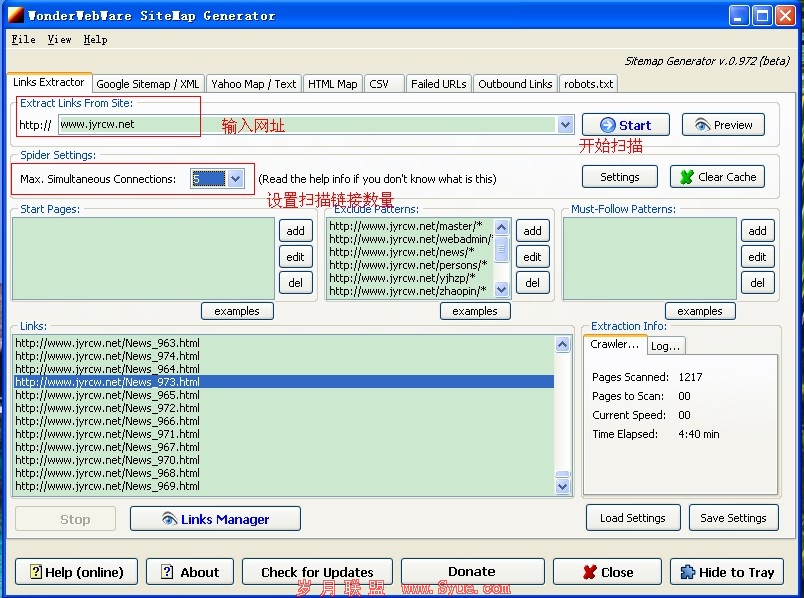Select the Log info tab
This screenshot has height=598, width=804.
point(666,346)
